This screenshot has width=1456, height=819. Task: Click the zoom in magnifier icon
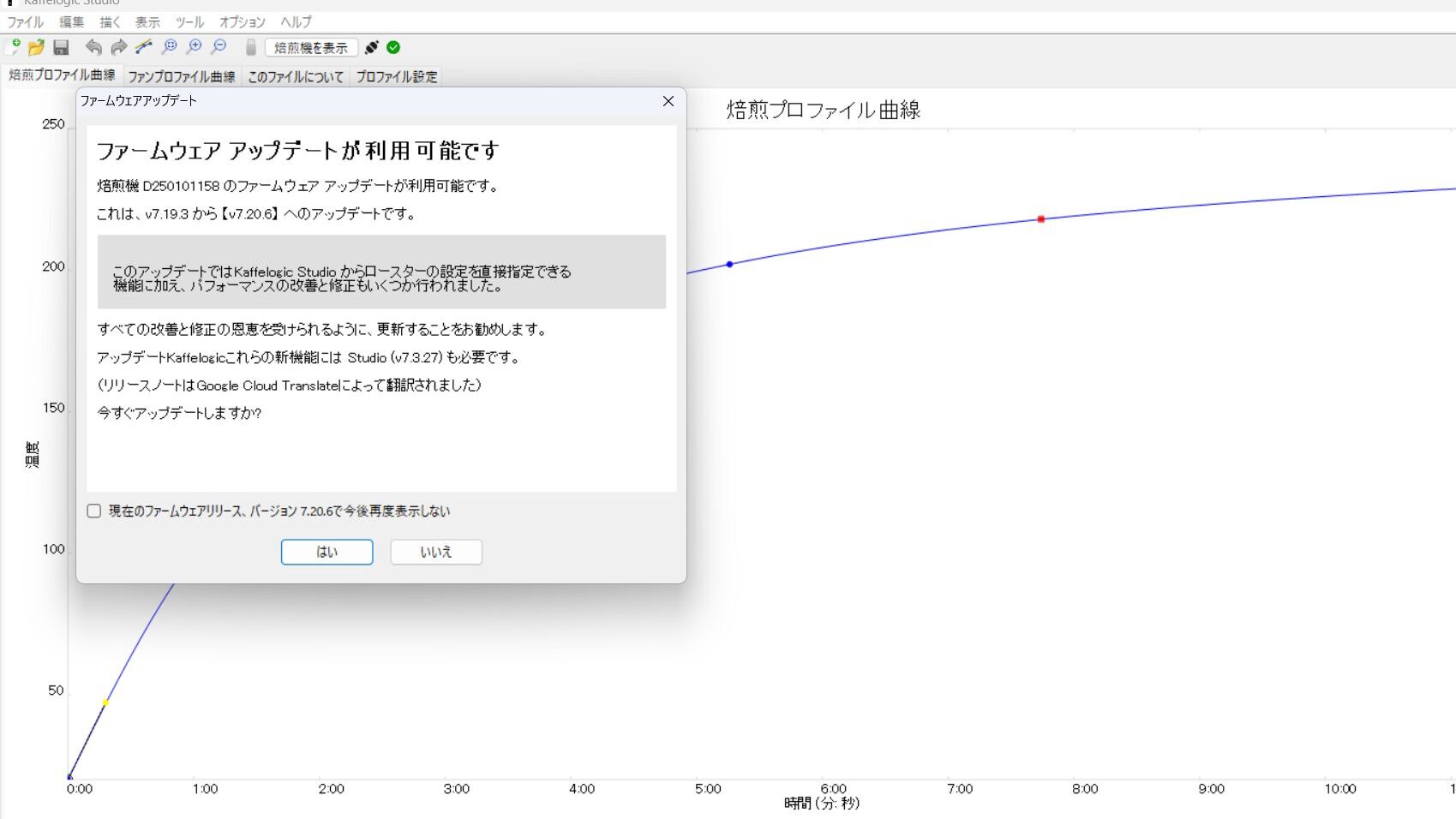click(x=195, y=47)
